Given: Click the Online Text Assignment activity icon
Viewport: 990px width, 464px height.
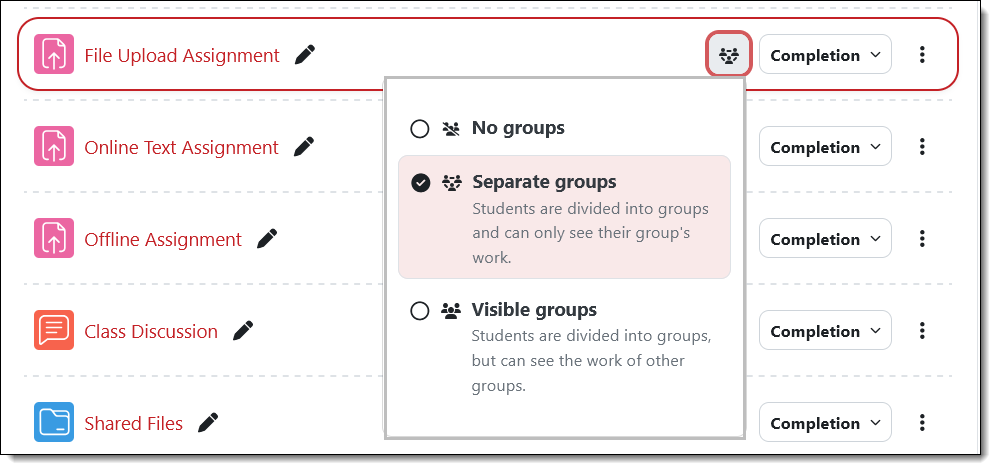Looking at the screenshot, I should pyautogui.click(x=54, y=148).
